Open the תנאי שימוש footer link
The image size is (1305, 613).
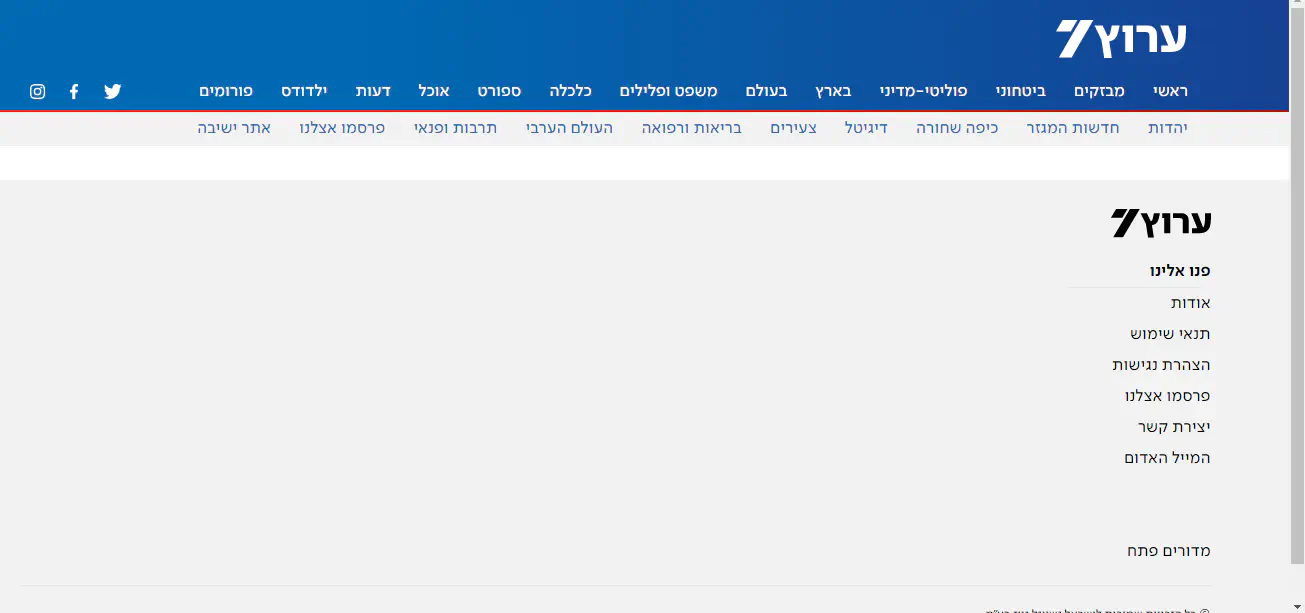click(1170, 334)
